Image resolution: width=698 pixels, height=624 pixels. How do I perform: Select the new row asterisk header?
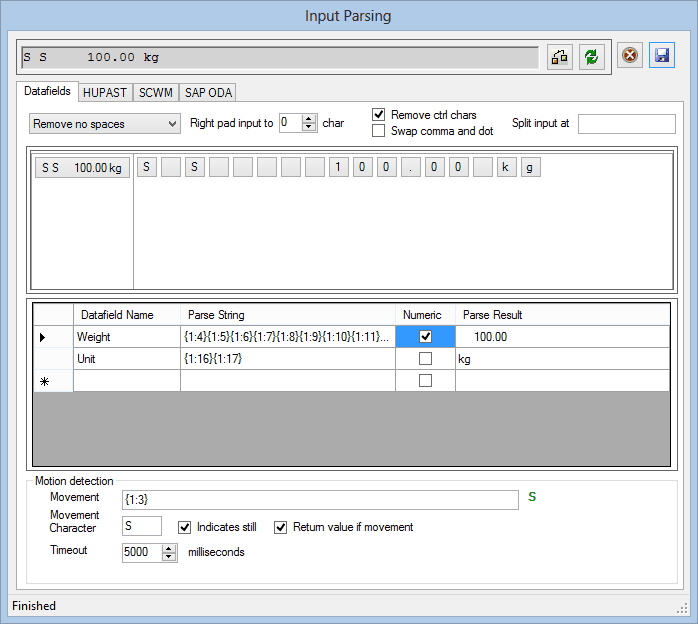coord(53,381)
